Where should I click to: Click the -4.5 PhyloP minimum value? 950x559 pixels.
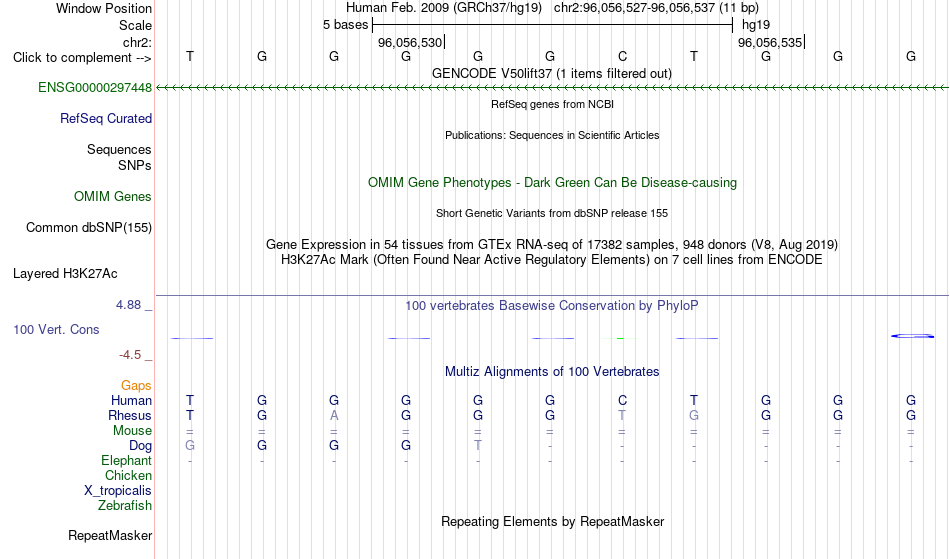[x=130, y=355]
